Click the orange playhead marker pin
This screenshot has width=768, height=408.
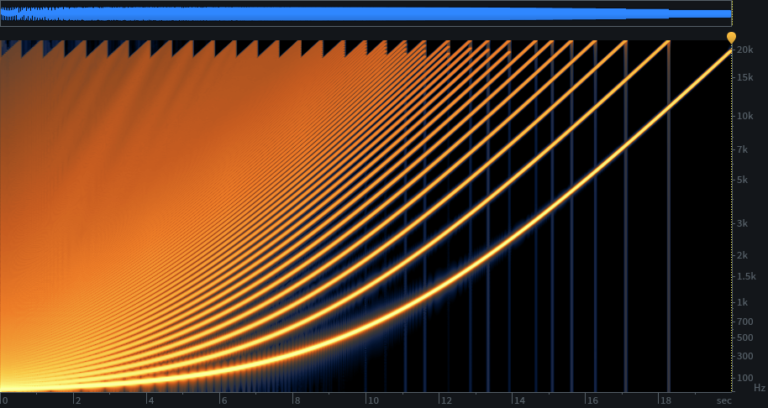(731, 37)
